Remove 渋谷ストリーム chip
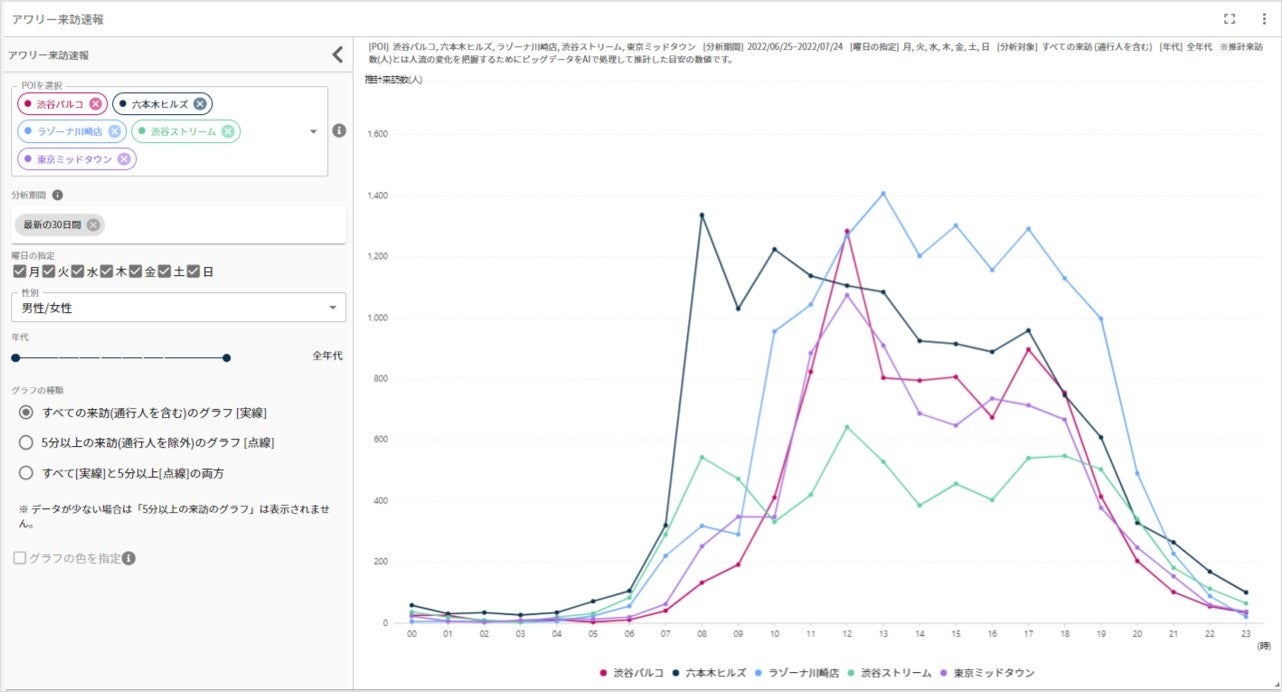The height and width of the screenshot is (692, 1282). pyautogui.click(x=228, y=131)
